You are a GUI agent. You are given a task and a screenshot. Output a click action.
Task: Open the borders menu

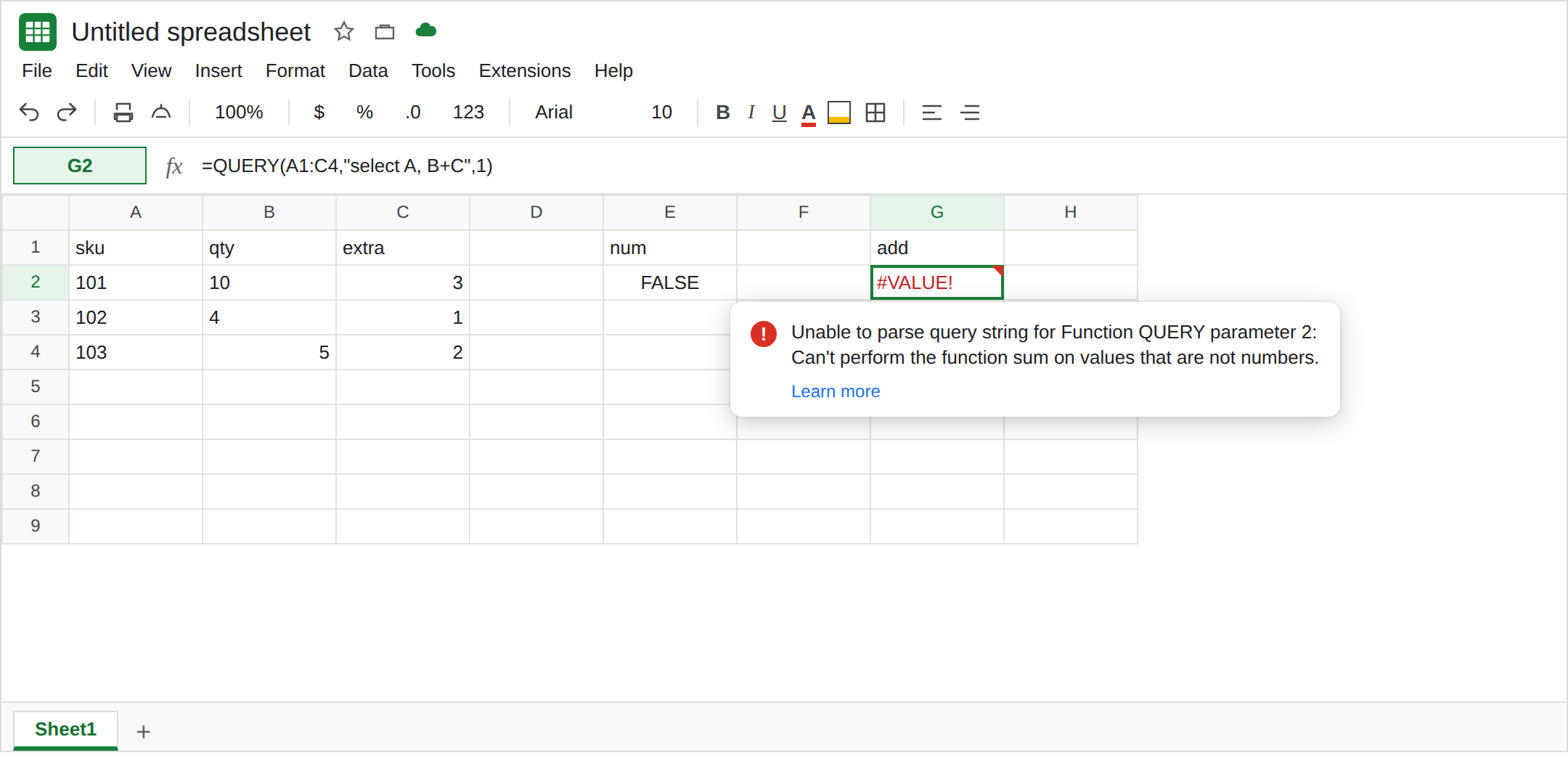pos(875,113)
